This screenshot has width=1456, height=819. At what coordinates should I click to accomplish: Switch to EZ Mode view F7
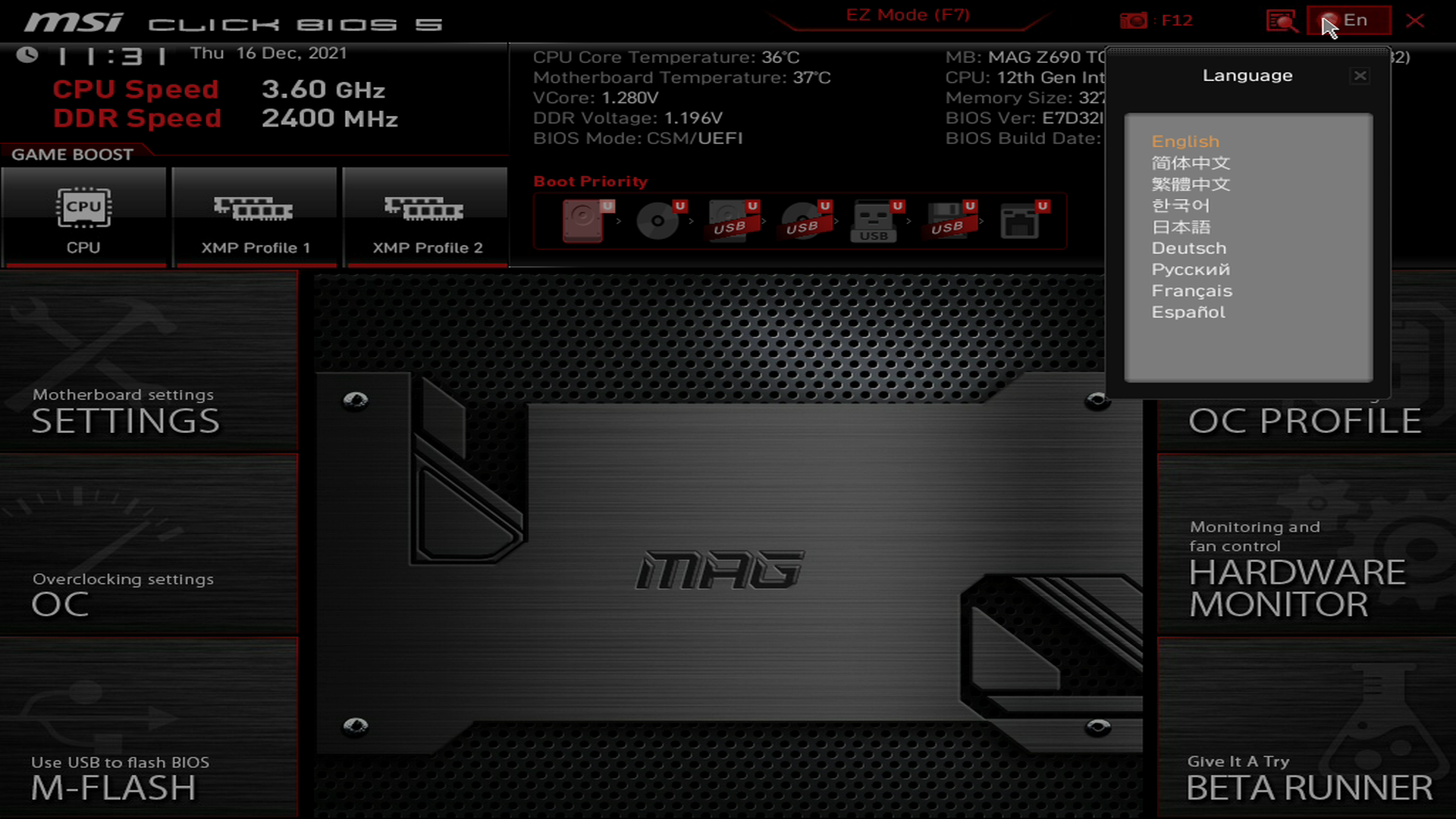(907, 15)
